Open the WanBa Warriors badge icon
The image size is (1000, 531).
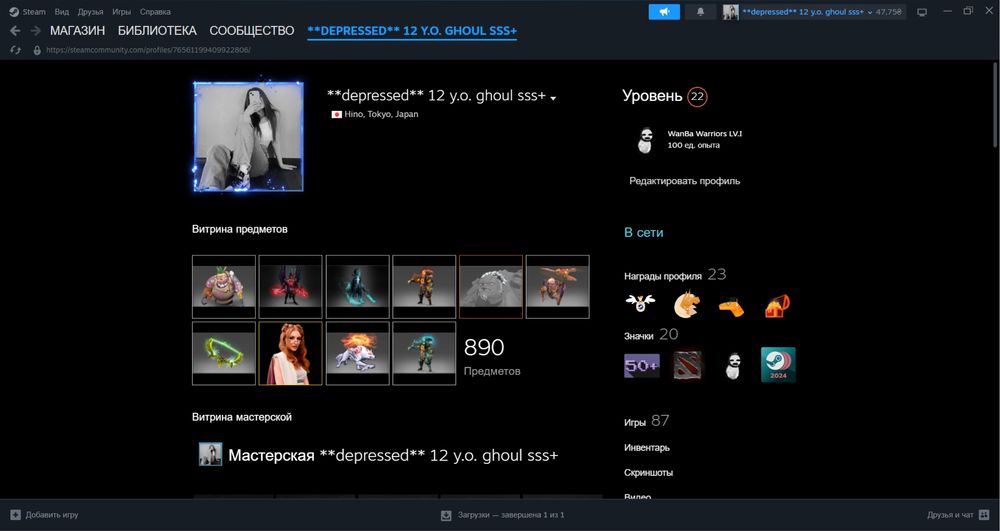pyautogui.click(x=645, y=140)
